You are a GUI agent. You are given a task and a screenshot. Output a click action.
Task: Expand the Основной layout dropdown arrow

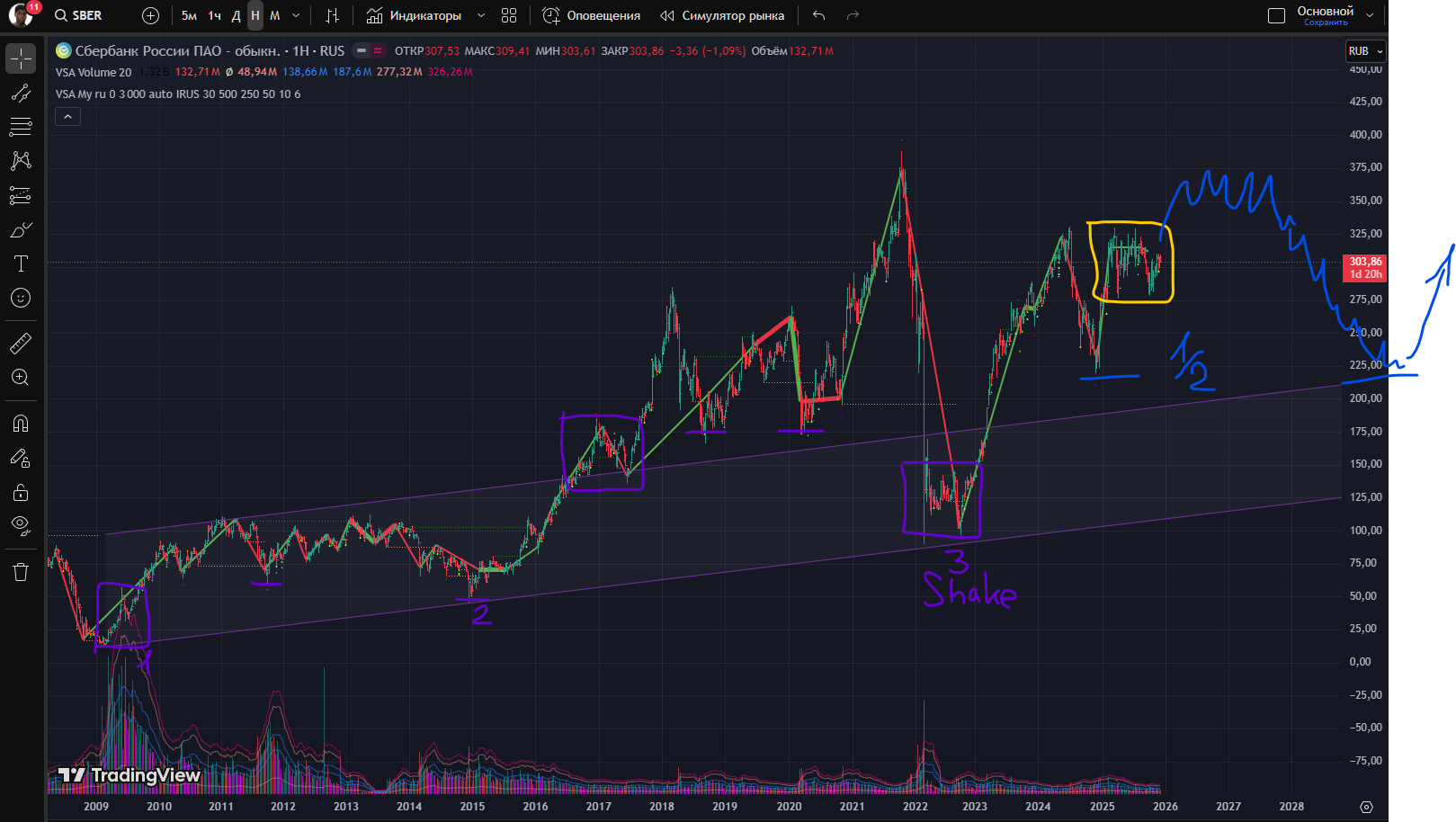click(x=1370, y=15)
